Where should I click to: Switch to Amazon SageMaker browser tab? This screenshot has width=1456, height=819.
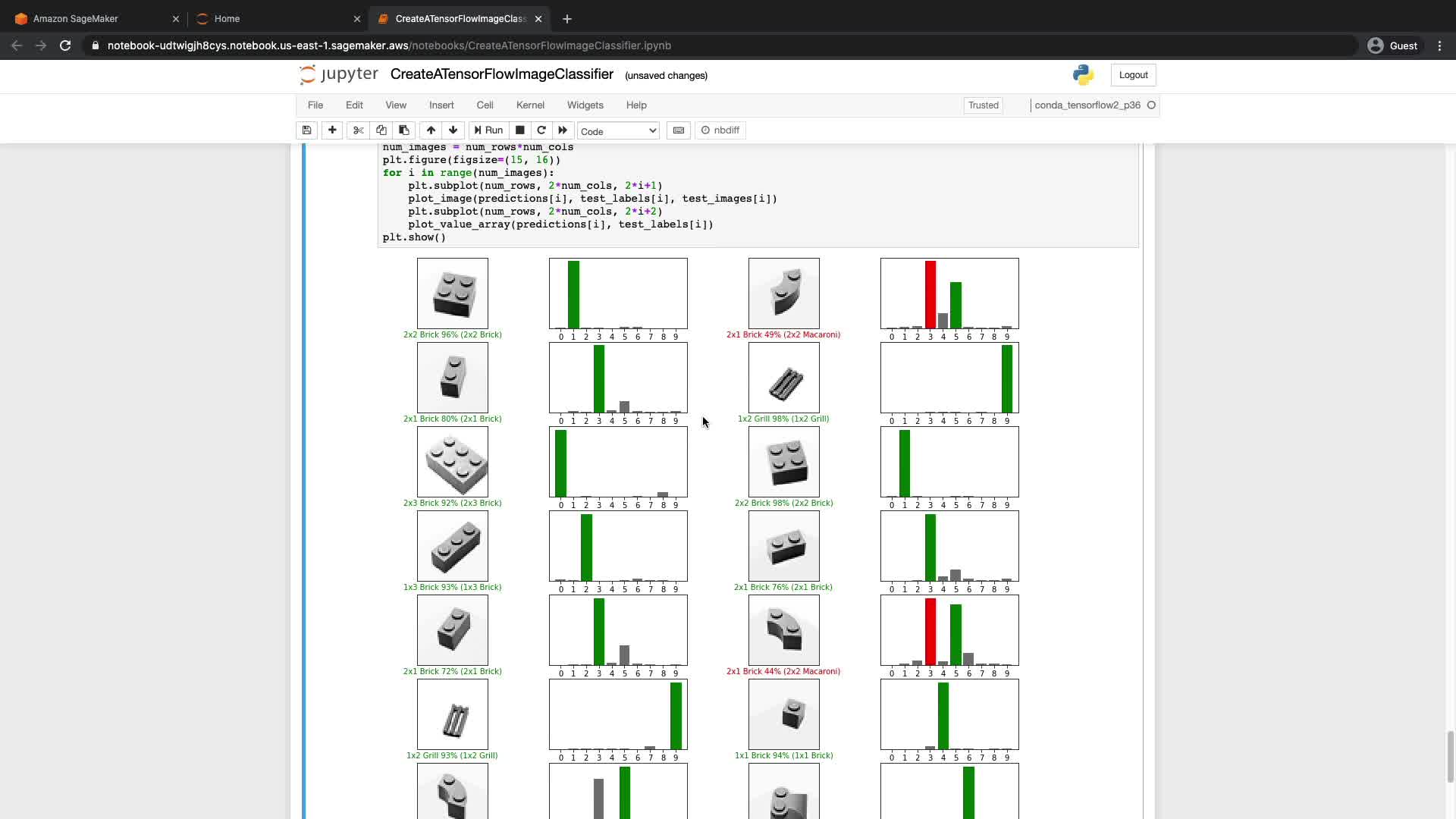tap(76, 19)
